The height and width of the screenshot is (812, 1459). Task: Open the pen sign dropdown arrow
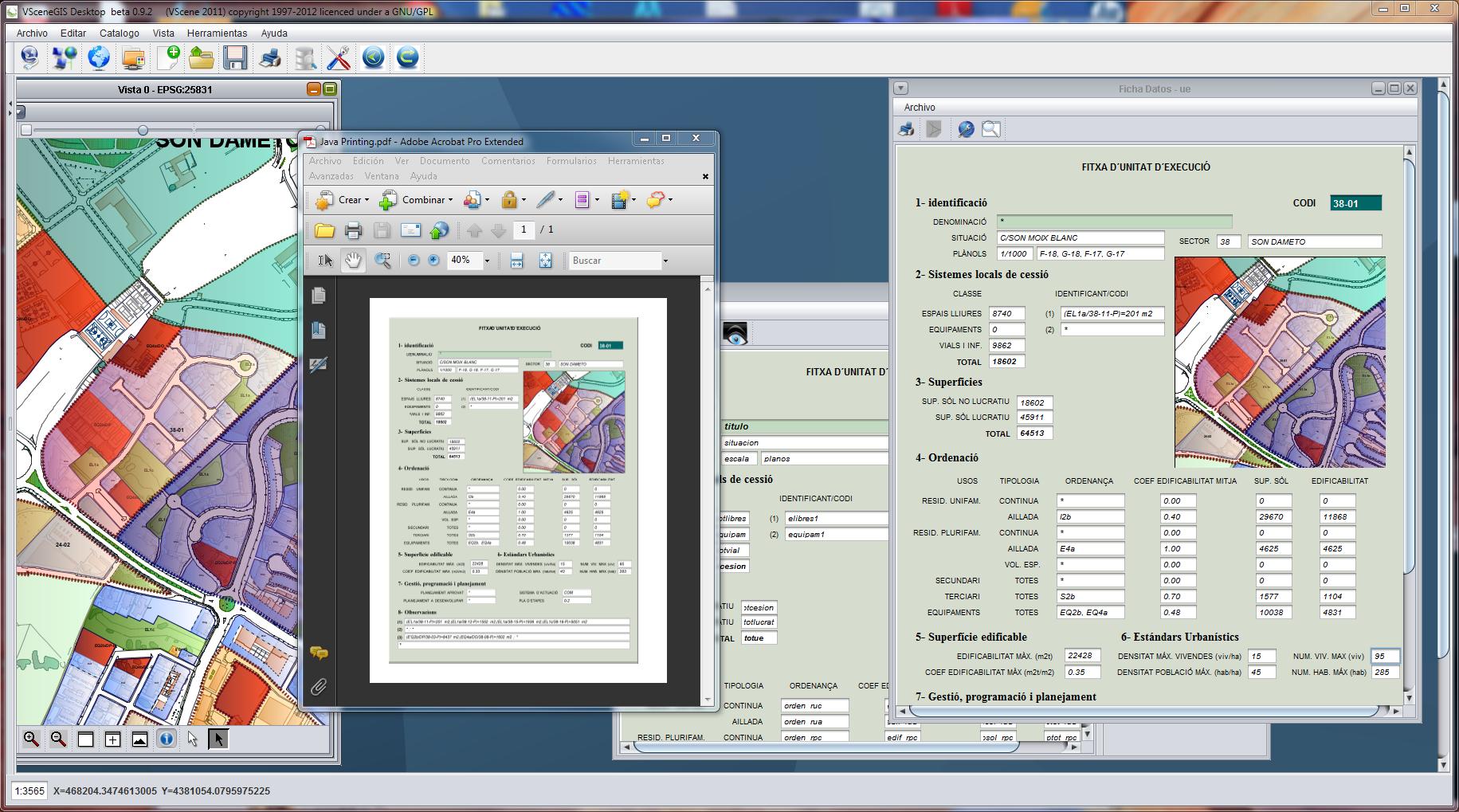(560, 200)
